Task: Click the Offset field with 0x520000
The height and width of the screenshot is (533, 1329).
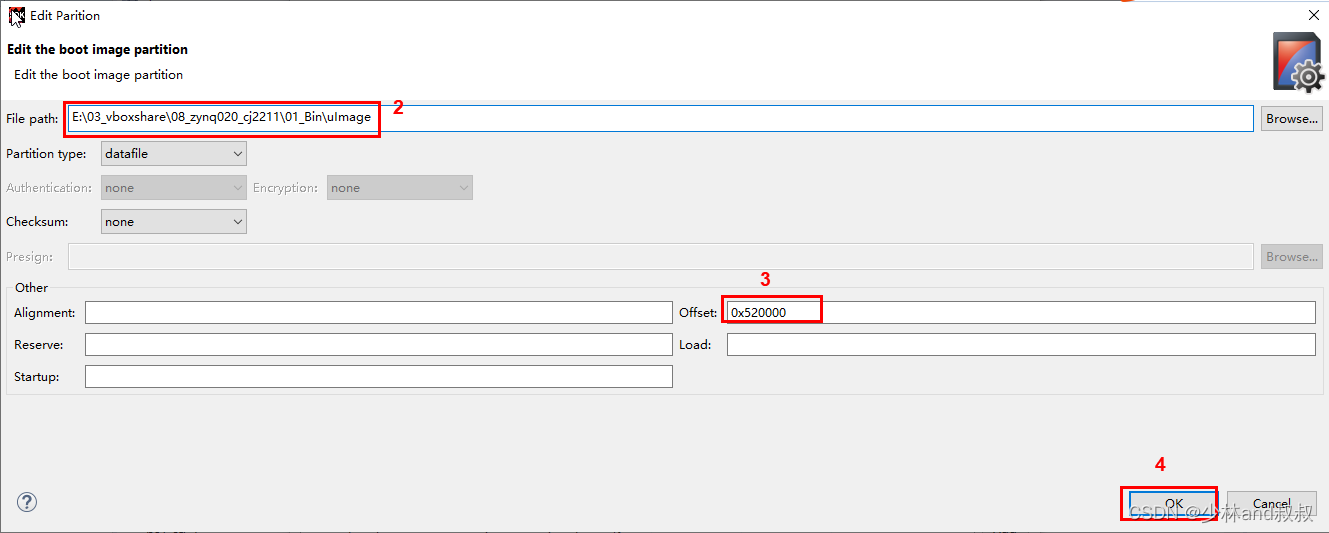Action: pyautogui.click(x=1021, y=313)
